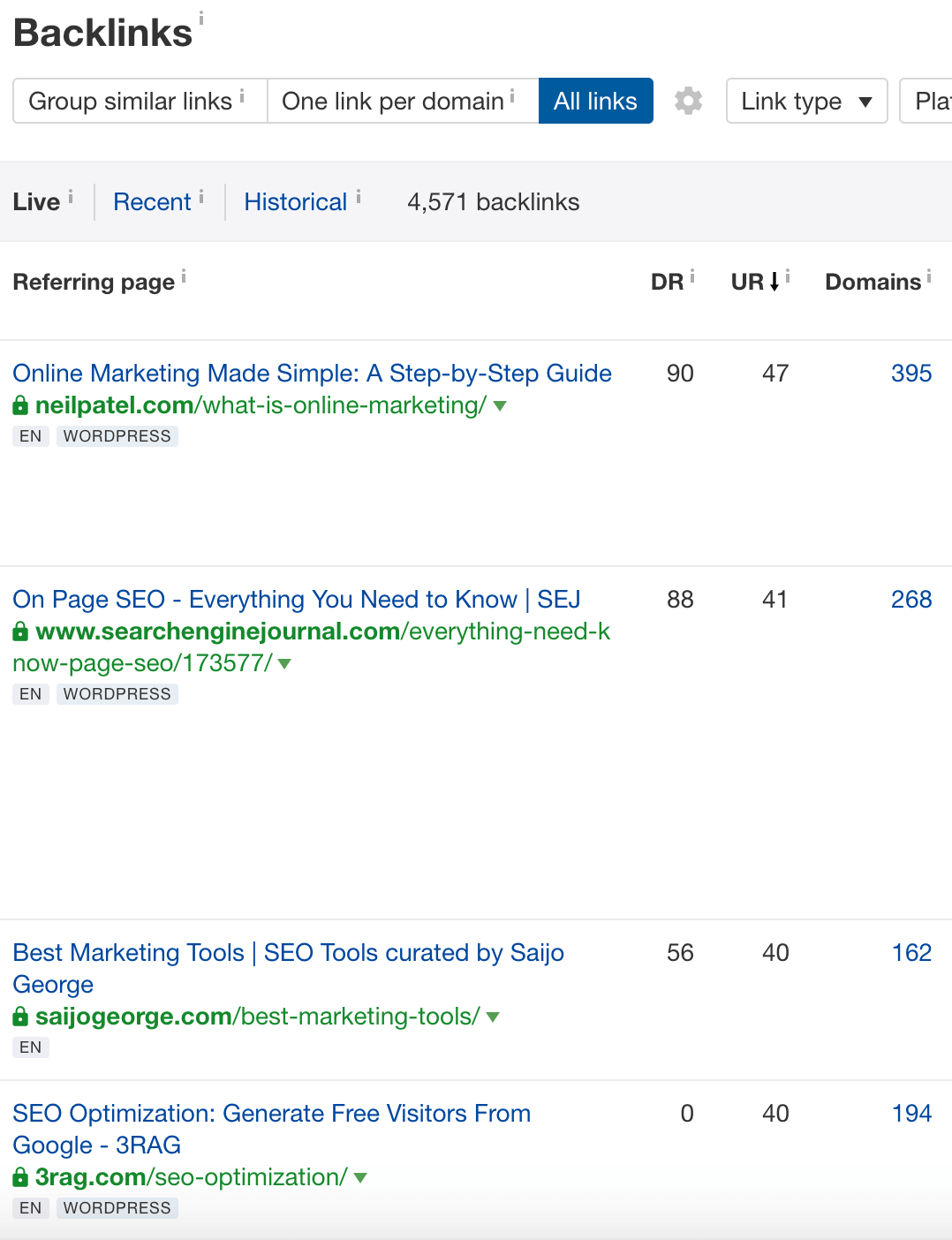This screenshot has height=1240, width=952.
Task: Switch to the Live tab
Action: pos(36,201)
